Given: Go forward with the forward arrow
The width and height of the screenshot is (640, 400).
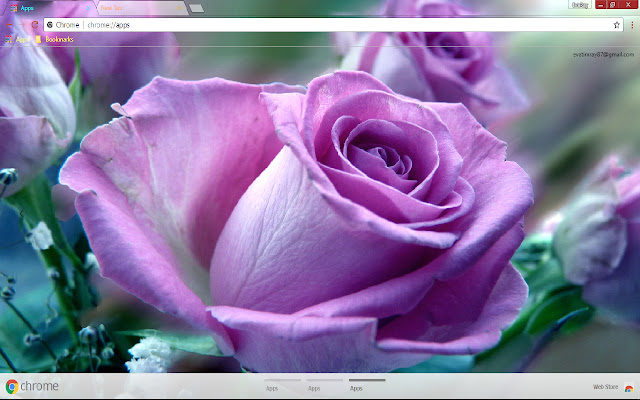Looking at the screenshot, I should pyautogui.click(x=22, y=25).
